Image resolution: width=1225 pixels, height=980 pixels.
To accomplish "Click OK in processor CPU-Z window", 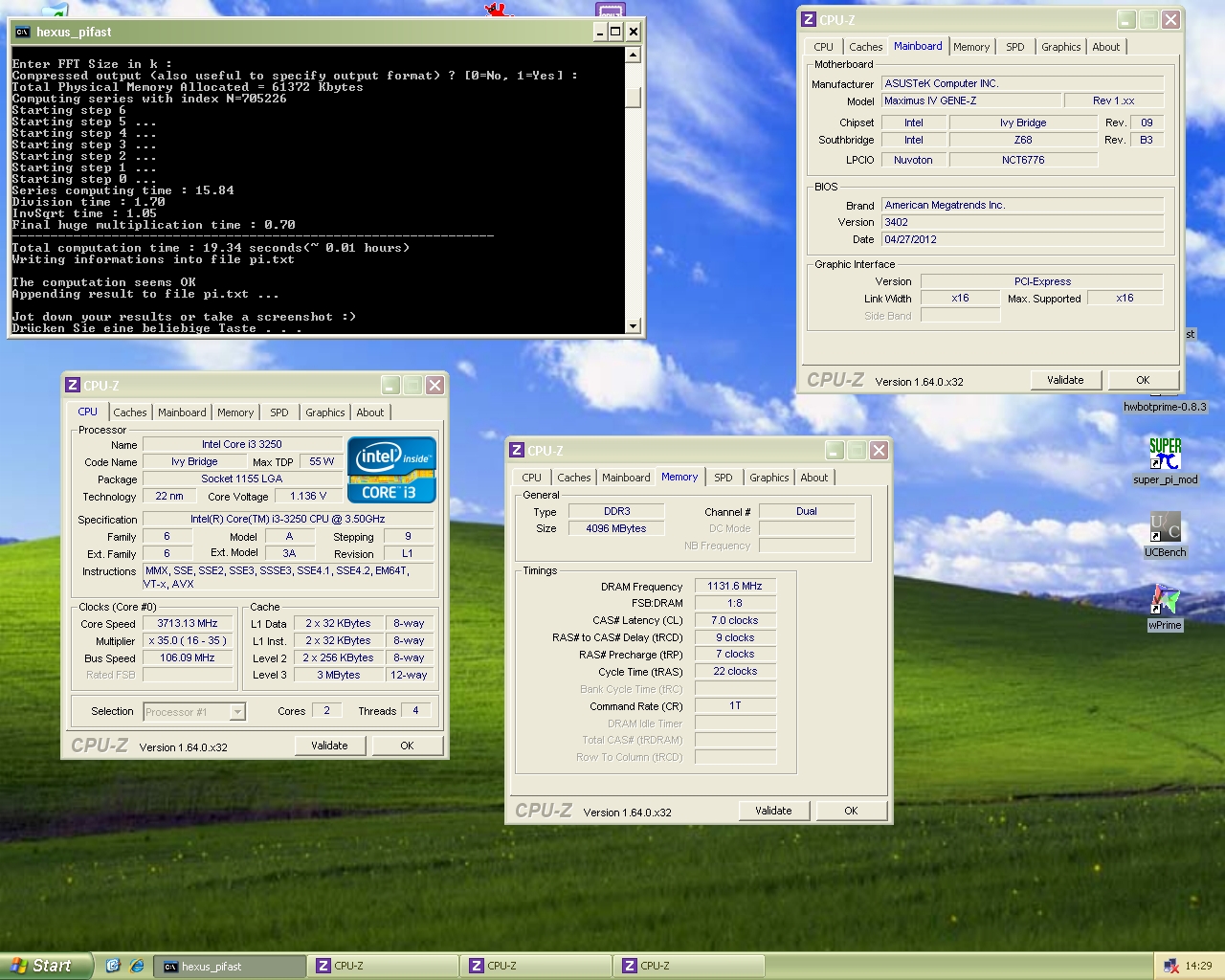I will 407,746.
